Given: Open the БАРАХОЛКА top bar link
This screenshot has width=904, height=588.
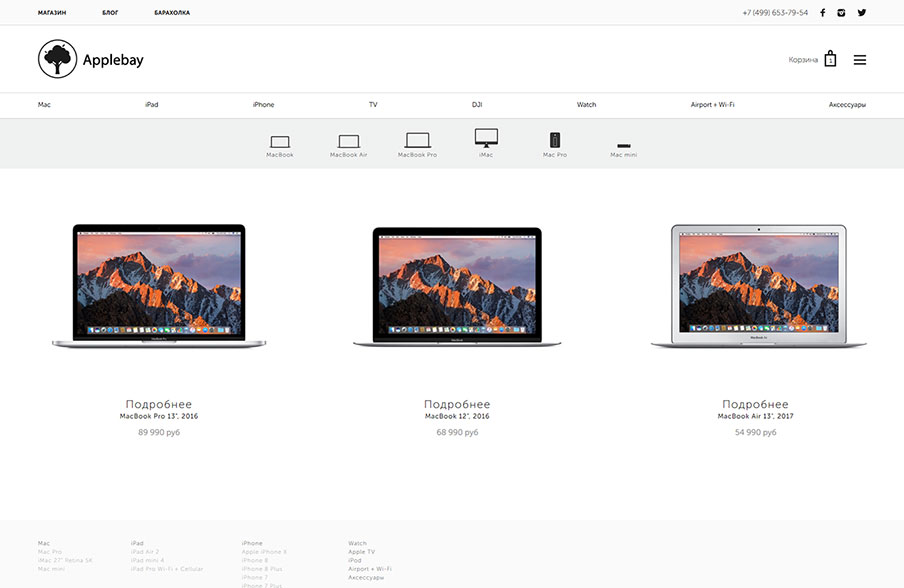Looking at the screenshot, I should [x=172, y=13].
